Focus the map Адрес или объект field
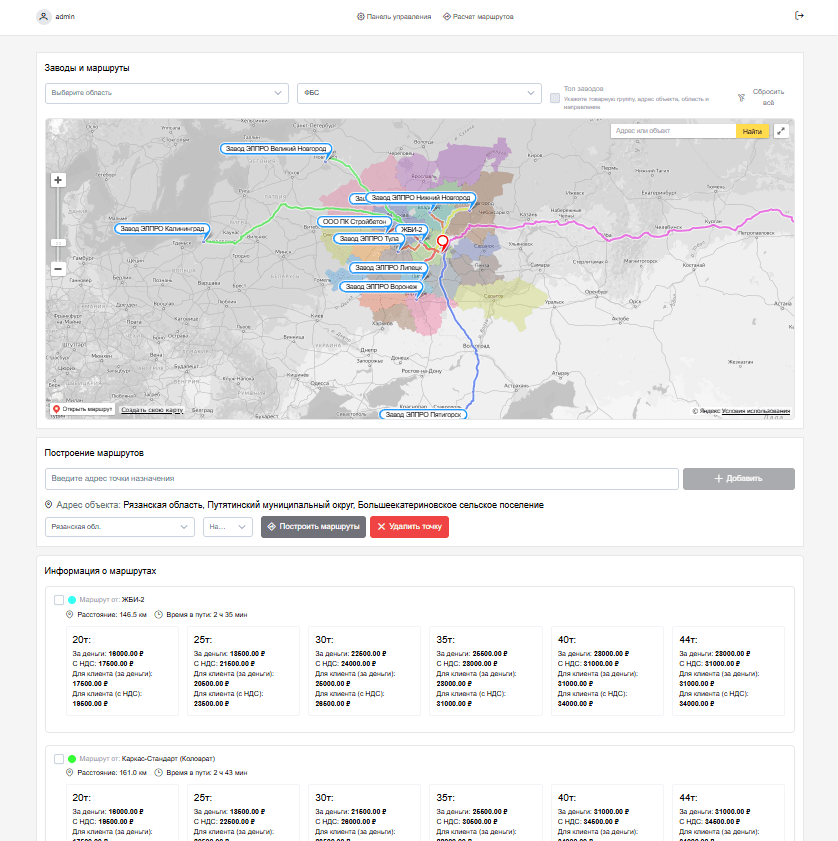The height and width of the screenshot is (841, 838). pyautogui.click(x=673, y=131)
